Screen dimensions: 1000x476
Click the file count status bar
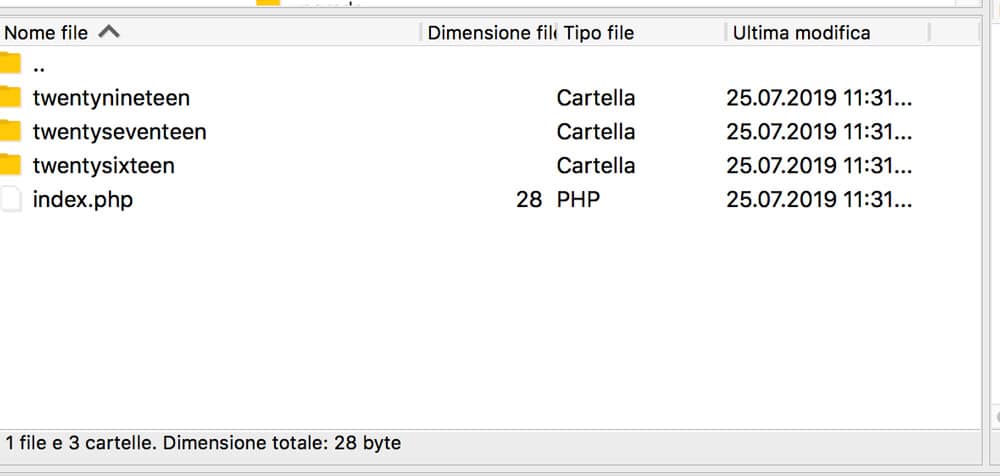pyautogui.click(x=203, y=442)
